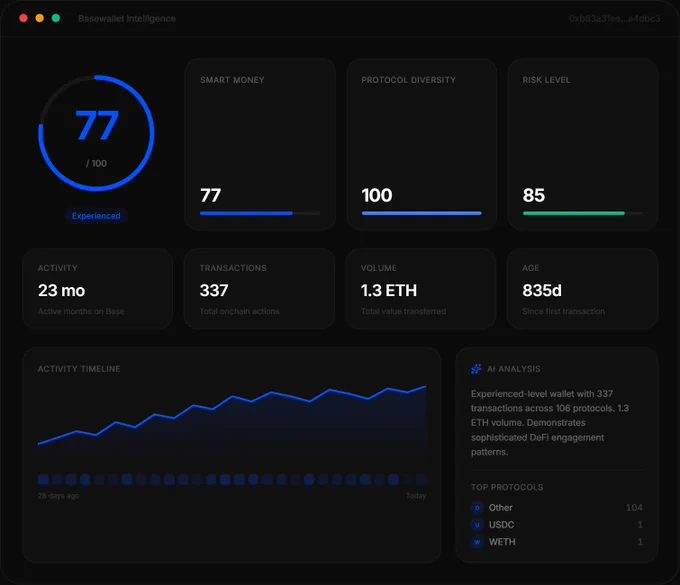Viewport: 680px width, 585px height.
Task: Select the WETH protocol row label
Action: click(502, 542)
